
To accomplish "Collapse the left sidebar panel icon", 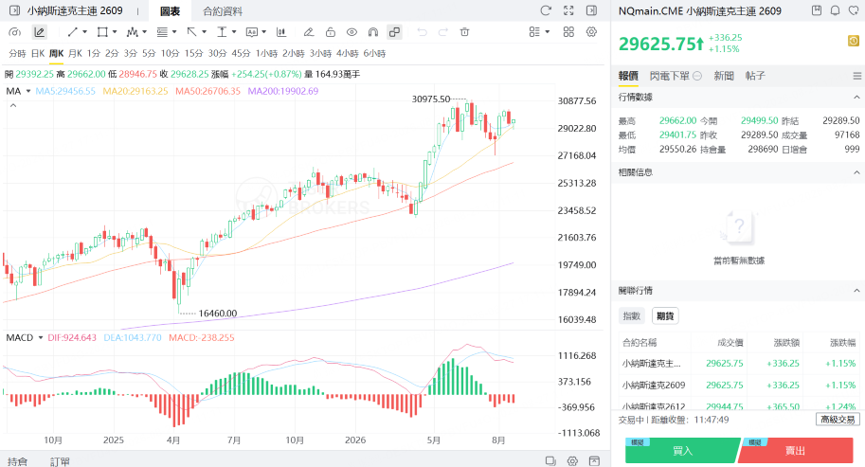I will (14, 10).
